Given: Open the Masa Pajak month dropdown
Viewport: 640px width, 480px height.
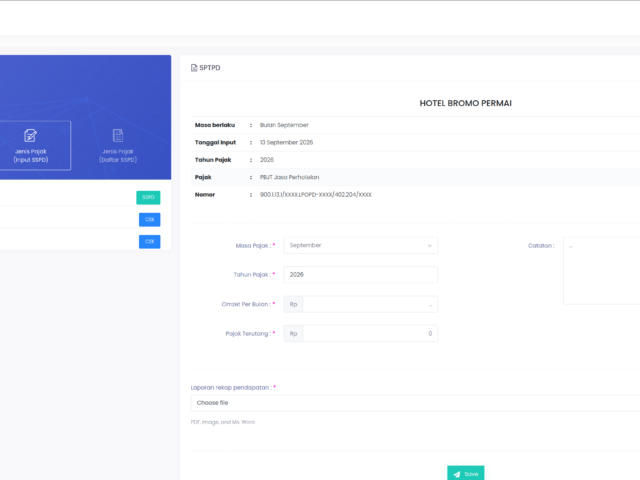Looking at the screenshot, I should click(361, 245).
